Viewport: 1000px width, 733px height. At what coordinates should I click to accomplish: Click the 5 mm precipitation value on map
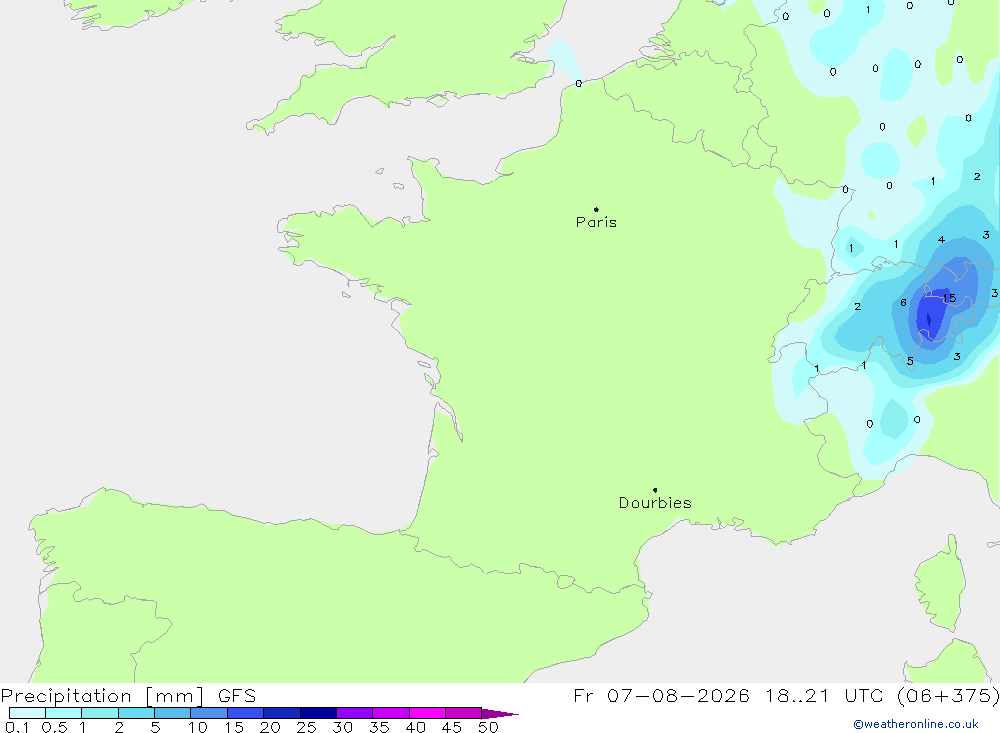click(x=910, y=361)
